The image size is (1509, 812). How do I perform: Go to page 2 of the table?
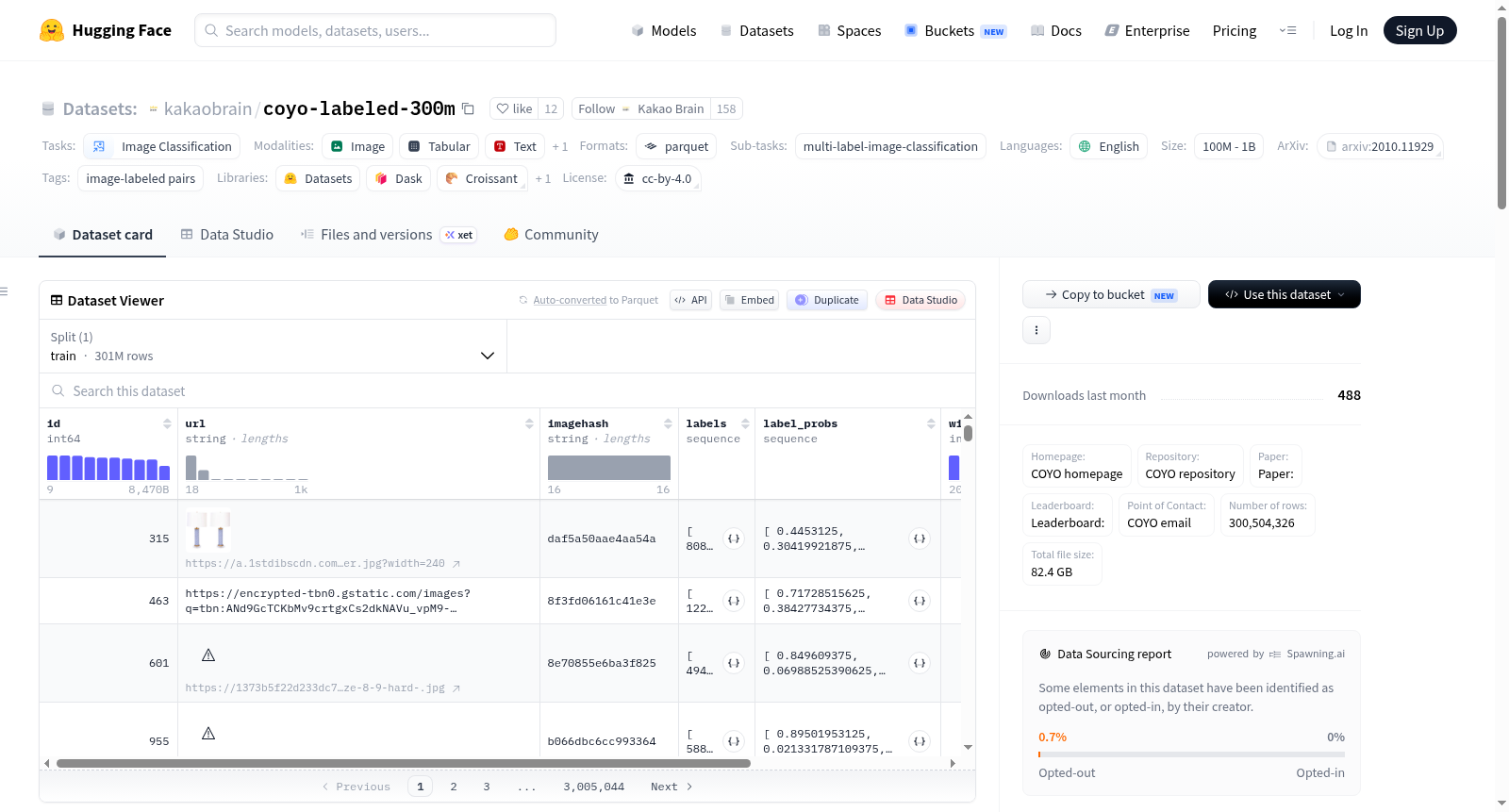[454, 787]
